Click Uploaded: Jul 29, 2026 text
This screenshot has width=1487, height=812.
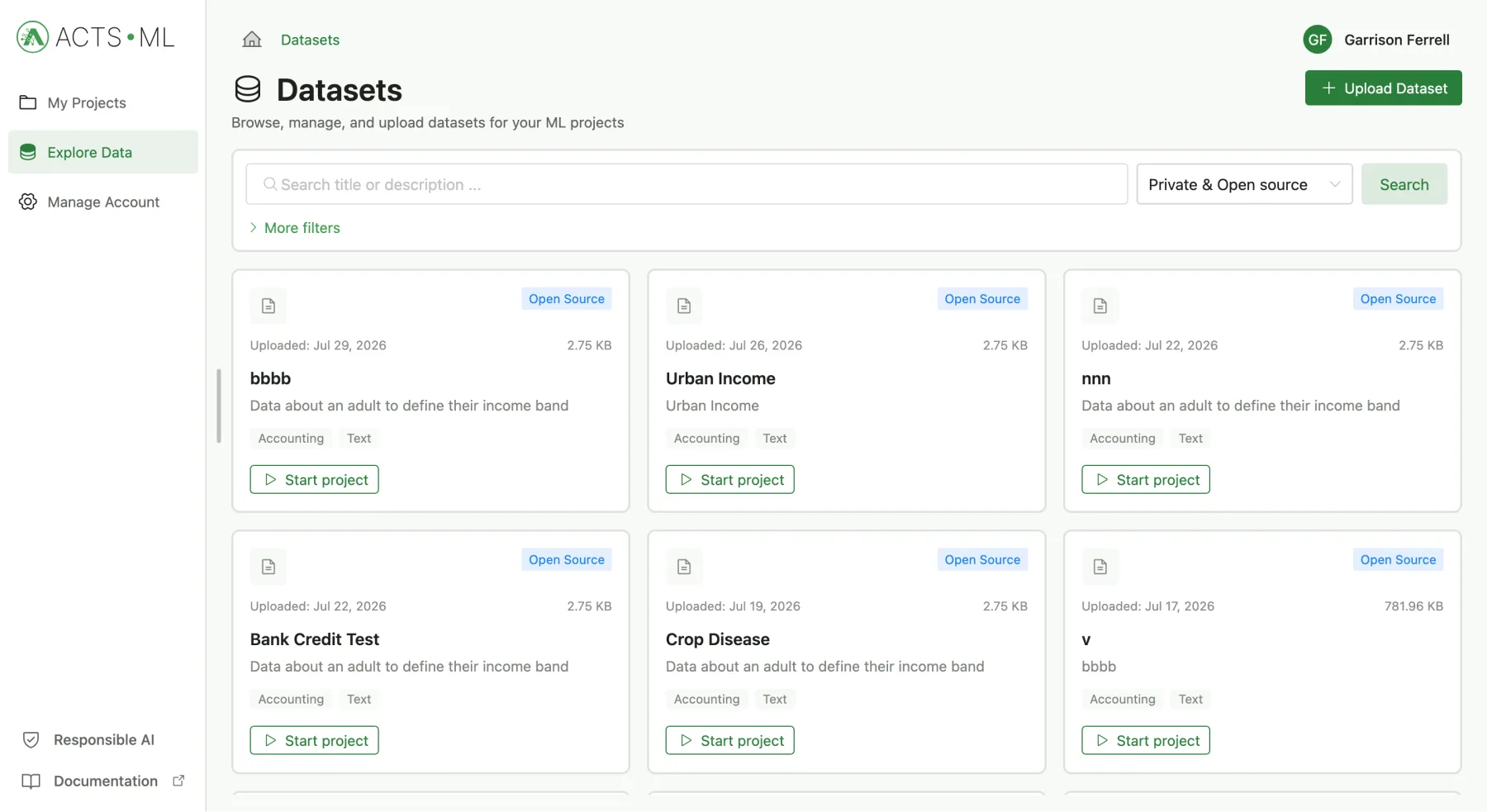pos(318,345)
